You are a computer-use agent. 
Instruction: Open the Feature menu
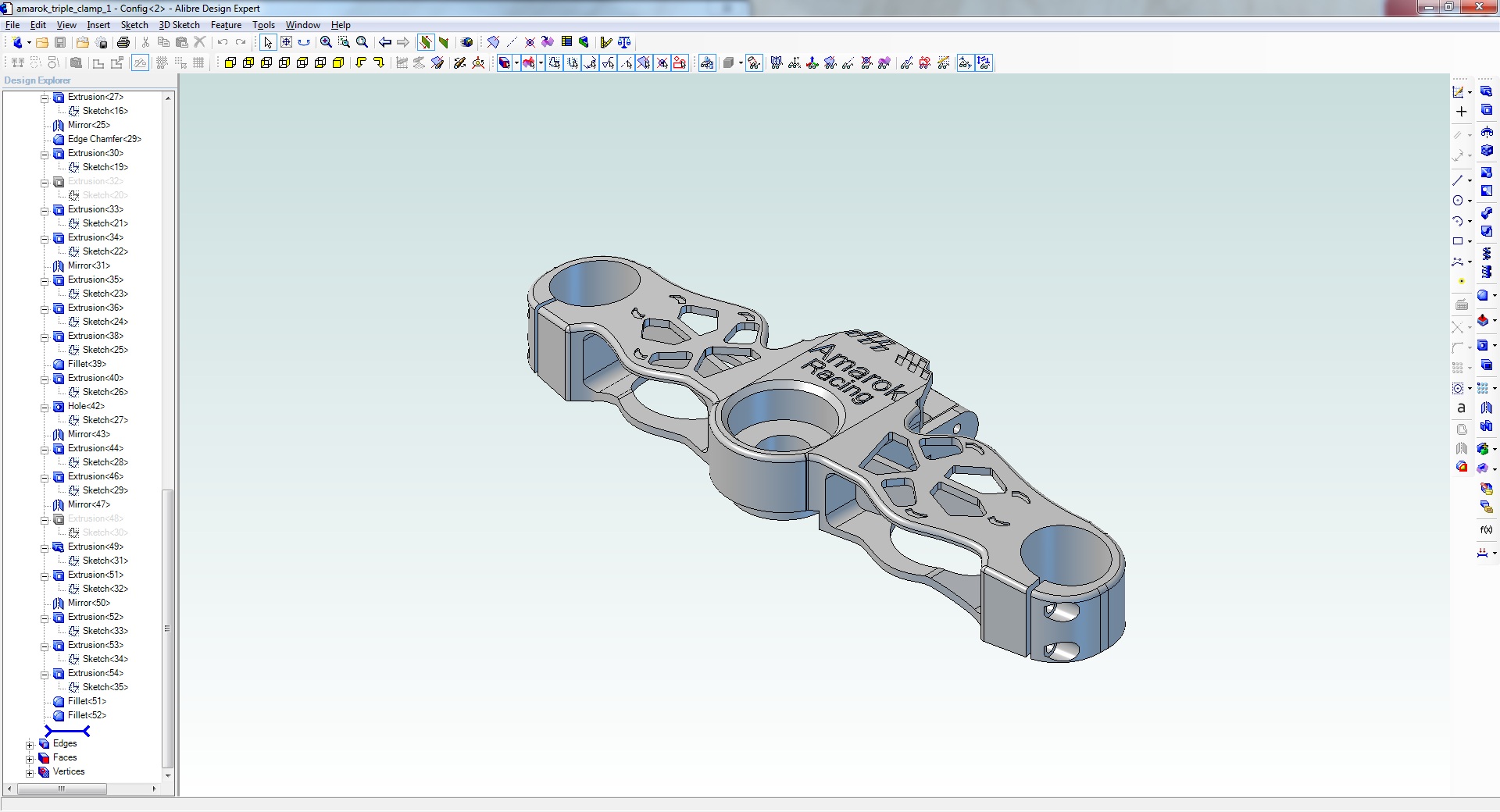pos(226,25)
